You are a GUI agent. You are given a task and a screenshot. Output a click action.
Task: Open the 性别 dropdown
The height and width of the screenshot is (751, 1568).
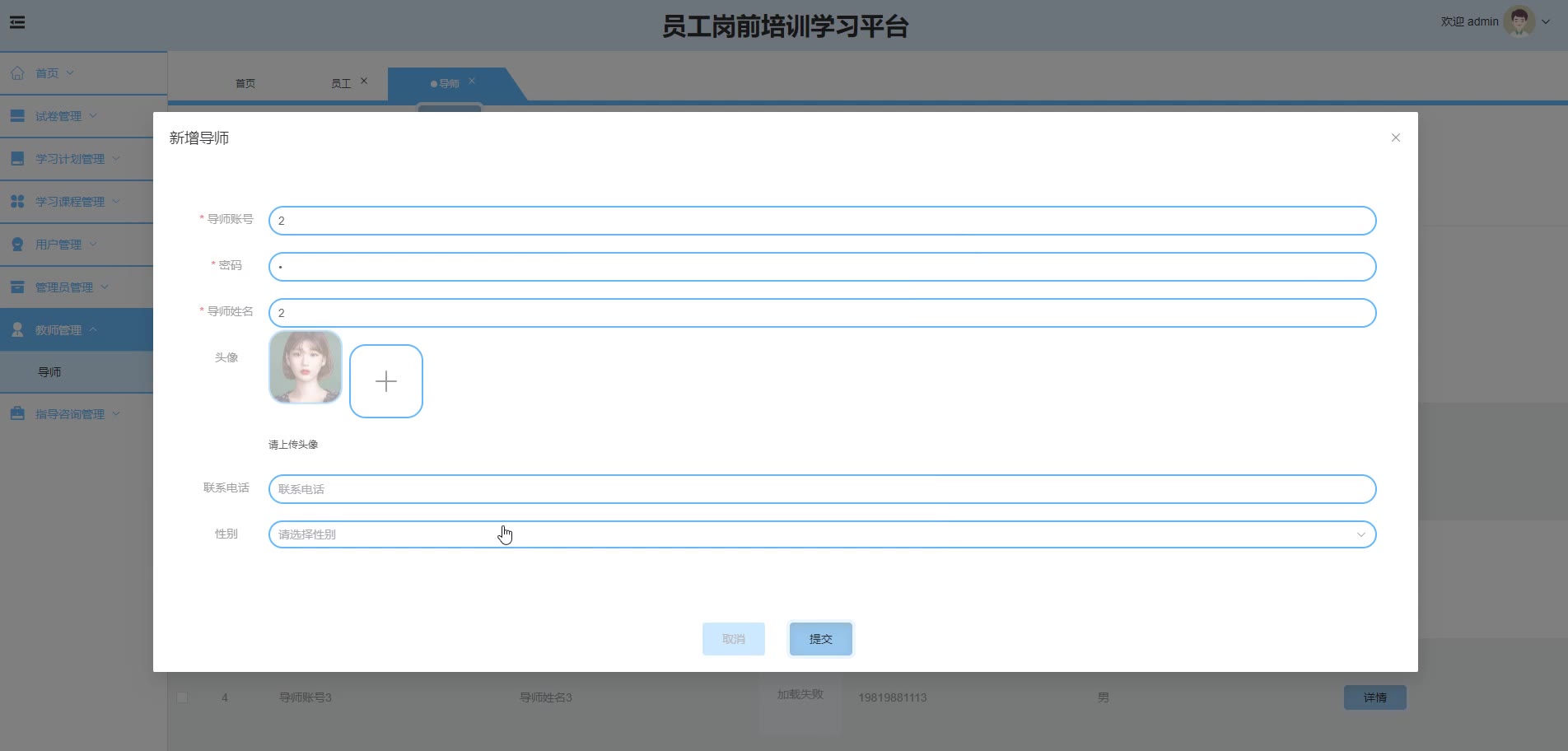click(x=821, y=534)
